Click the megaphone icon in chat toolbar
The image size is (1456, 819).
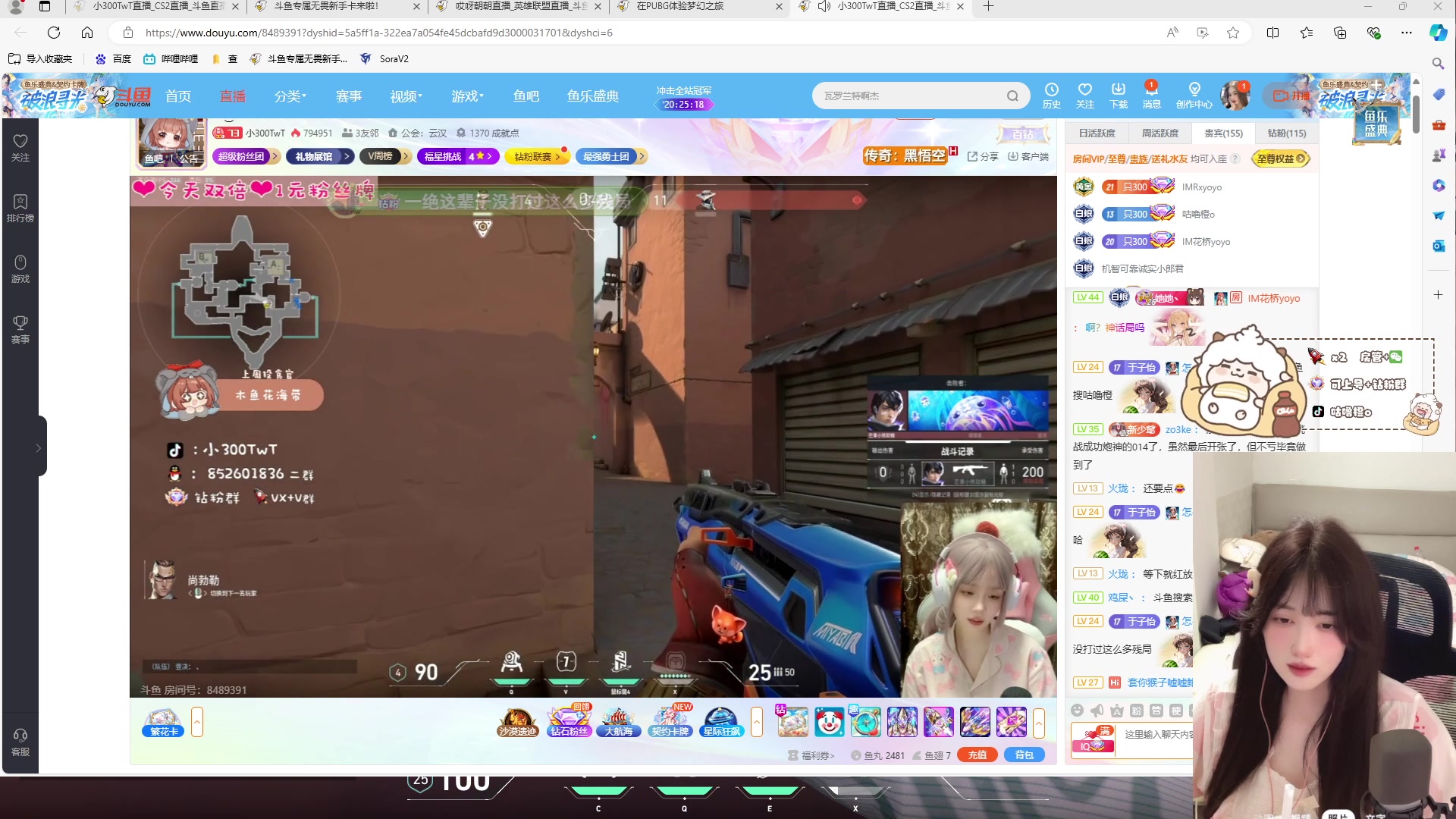[x=1097, y=711]
